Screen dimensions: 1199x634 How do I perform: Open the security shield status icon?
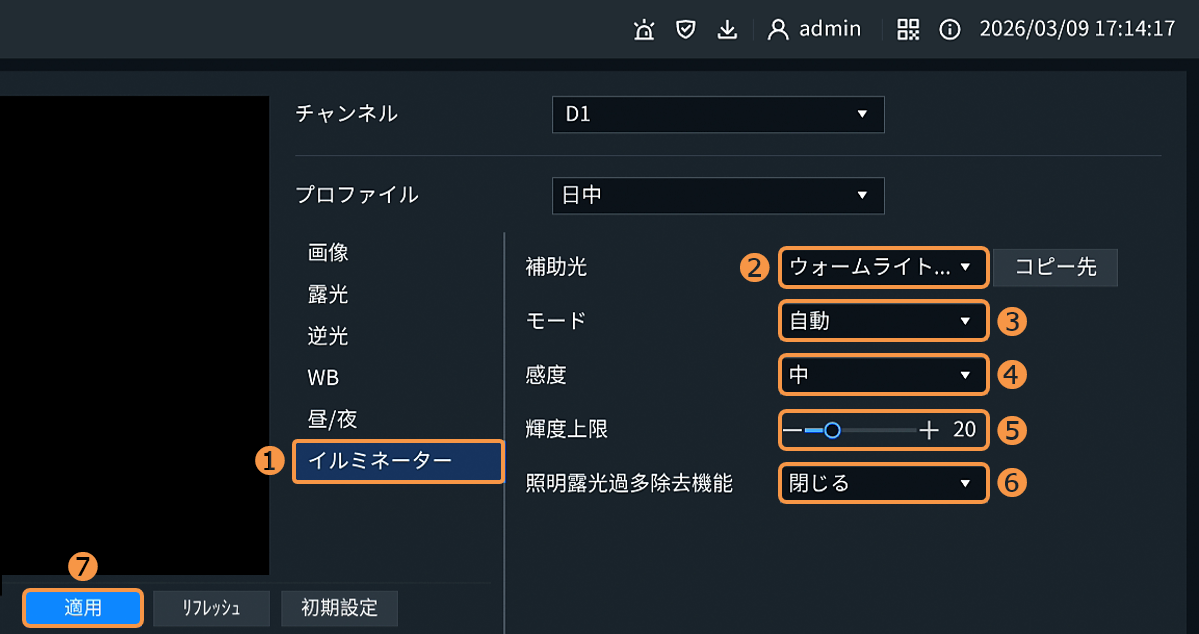685,30
